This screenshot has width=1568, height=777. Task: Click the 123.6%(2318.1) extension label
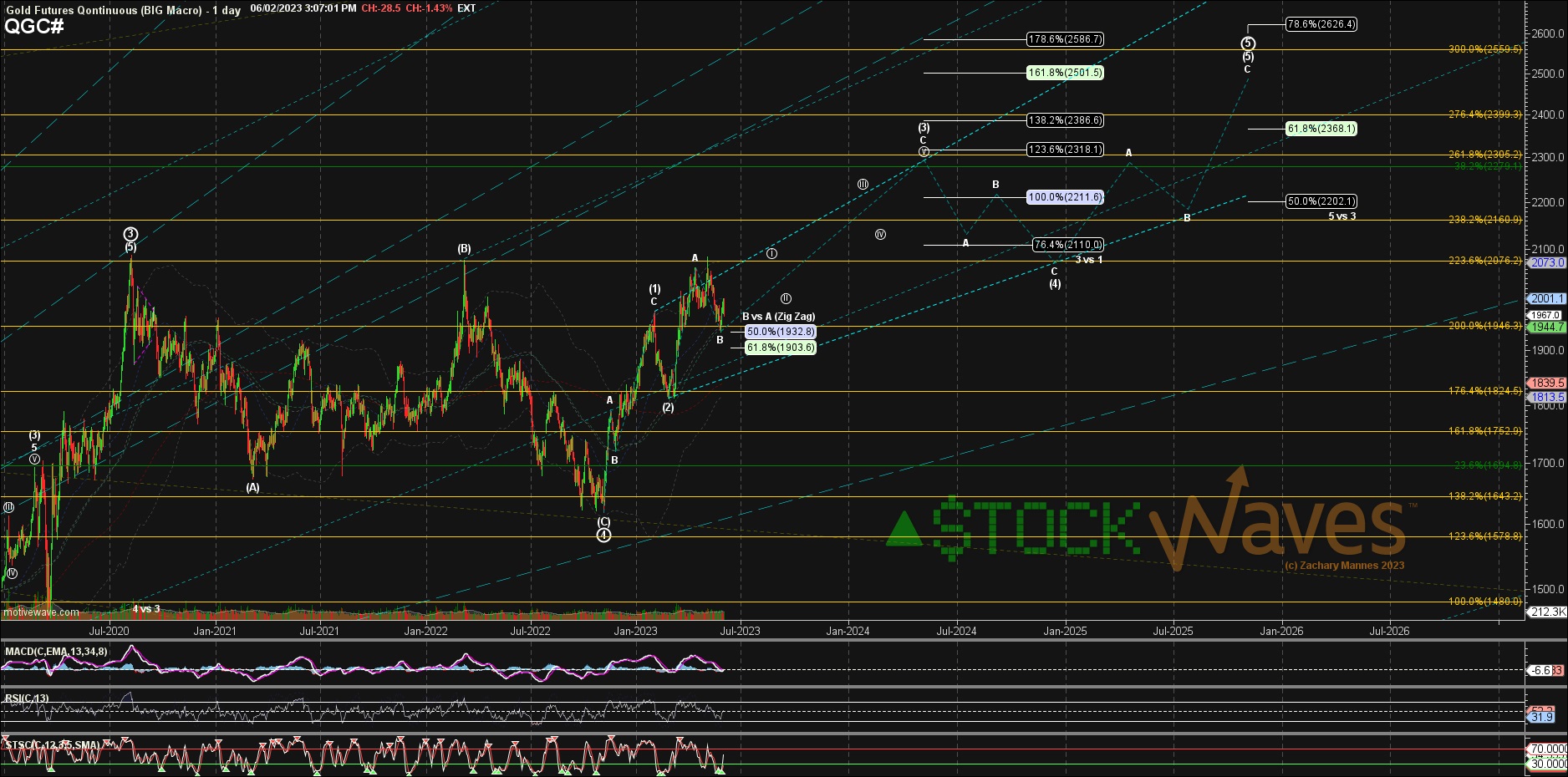coord(1065,150)
